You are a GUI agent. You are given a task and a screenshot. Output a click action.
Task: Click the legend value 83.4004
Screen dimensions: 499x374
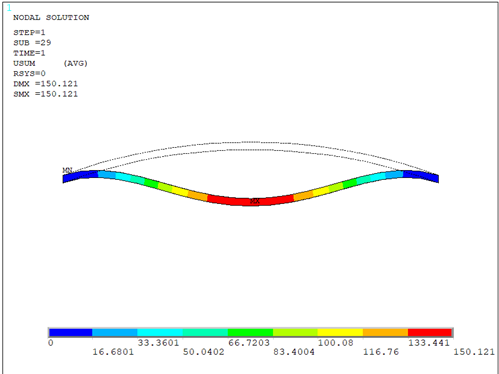[294, 352]
